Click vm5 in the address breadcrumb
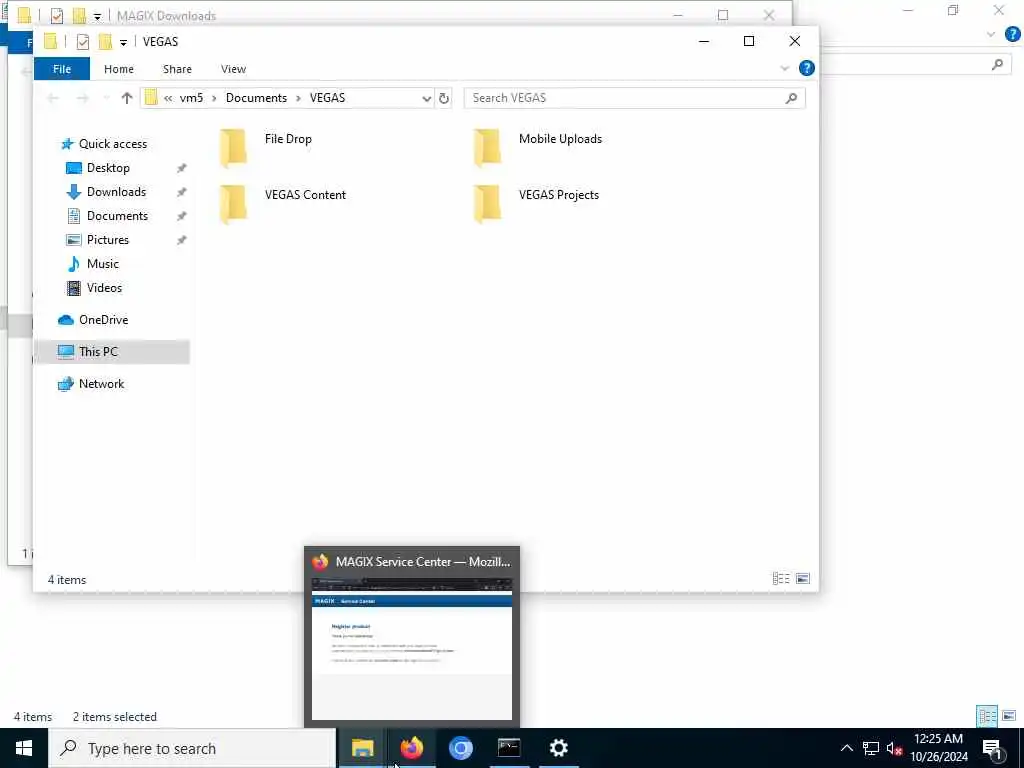The height and width of the screenshot is (768, 1024). tap(191, 98)
